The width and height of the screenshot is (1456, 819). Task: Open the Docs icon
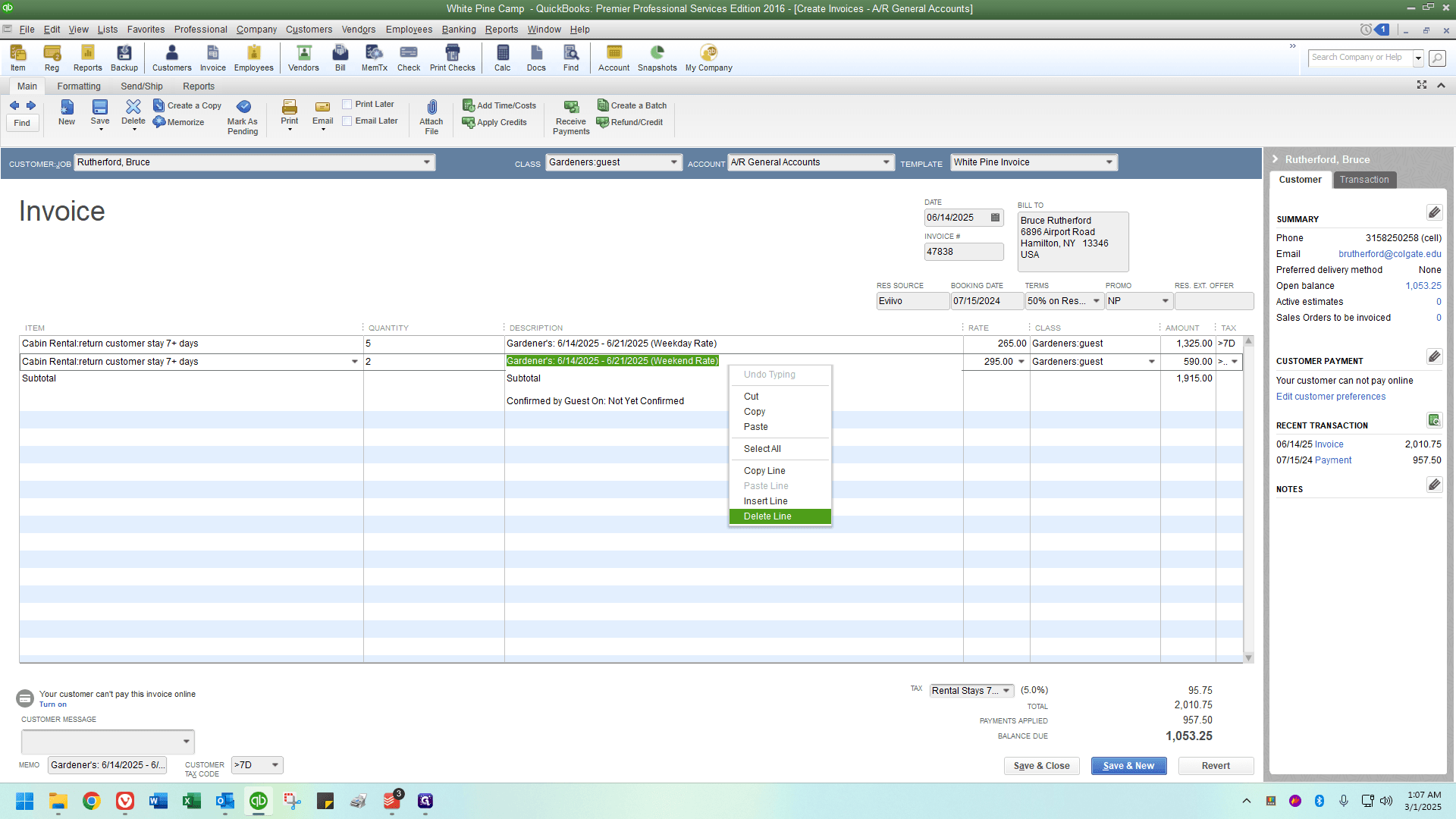(536, 58)
